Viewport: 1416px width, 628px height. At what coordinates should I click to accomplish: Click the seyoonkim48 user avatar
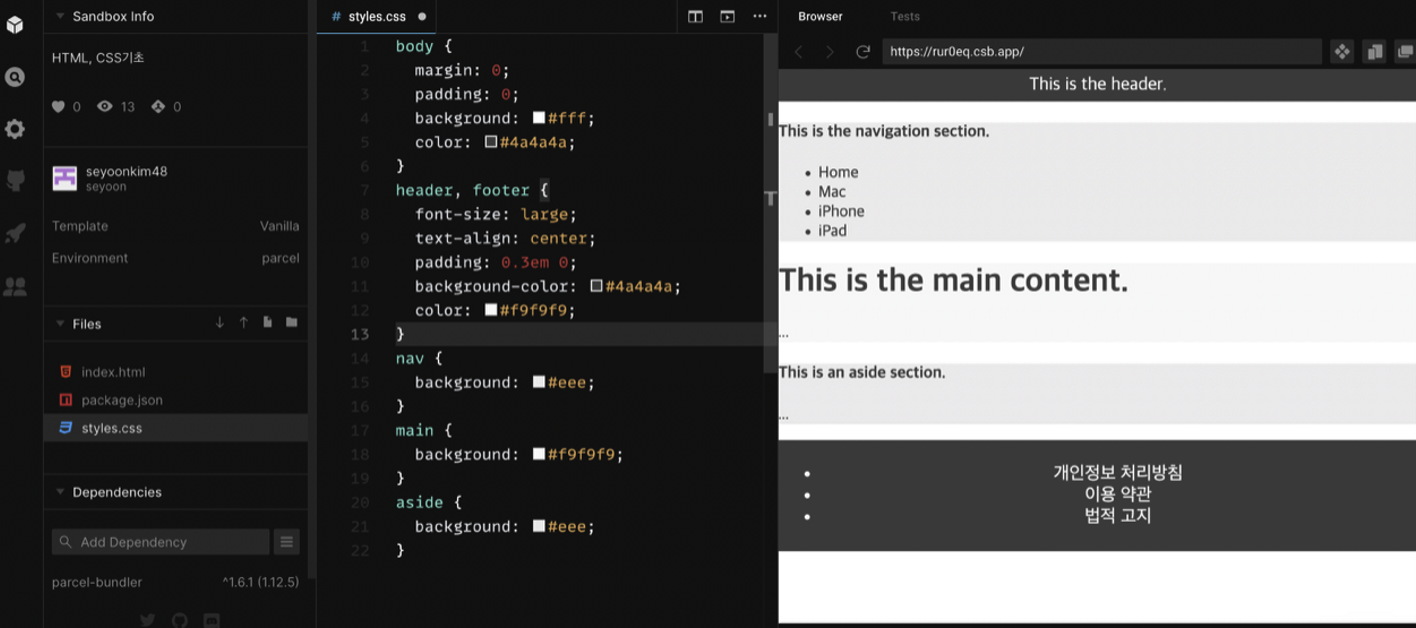click(x=64, y=178)
